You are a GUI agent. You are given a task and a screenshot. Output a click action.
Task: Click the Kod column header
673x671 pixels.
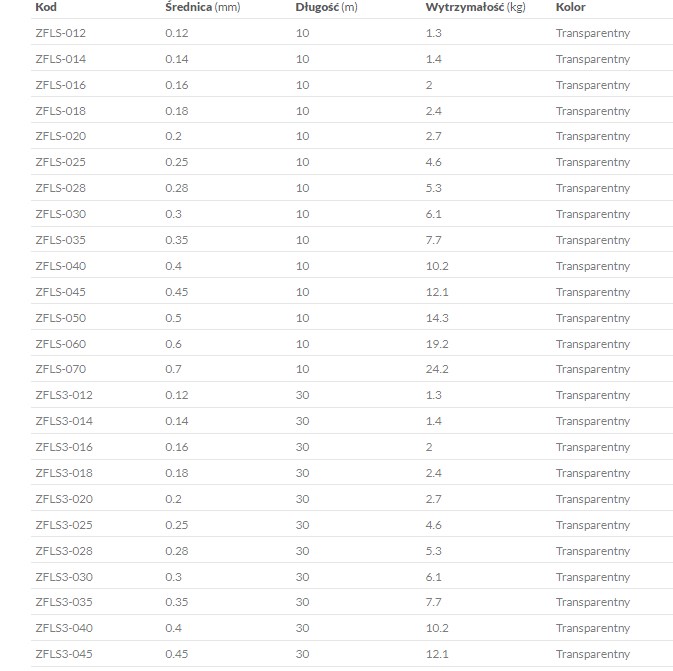[46, 7]
